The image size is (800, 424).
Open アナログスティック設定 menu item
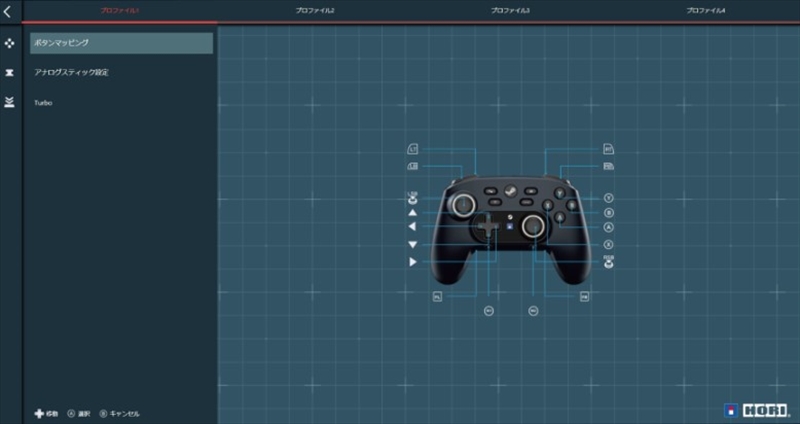(121, 72)
